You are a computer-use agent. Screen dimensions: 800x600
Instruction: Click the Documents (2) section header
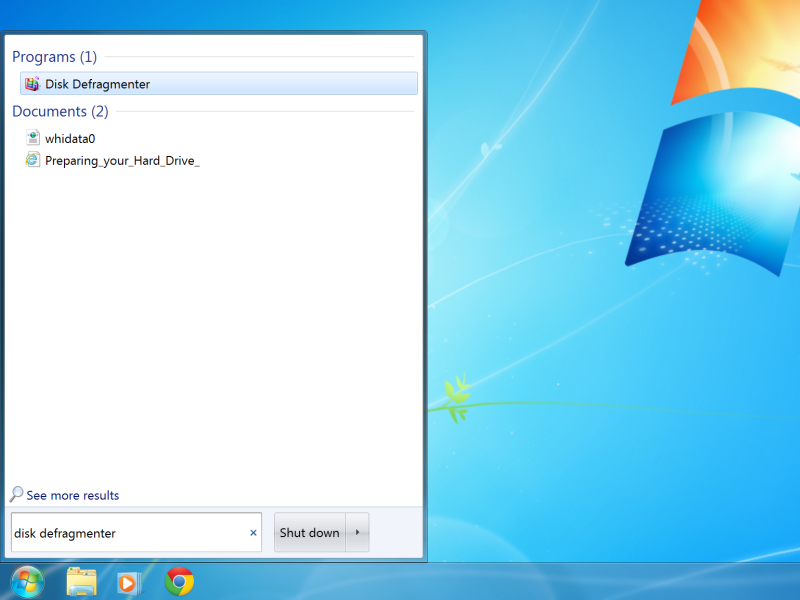pyautogui.click(x=55, y=111)
